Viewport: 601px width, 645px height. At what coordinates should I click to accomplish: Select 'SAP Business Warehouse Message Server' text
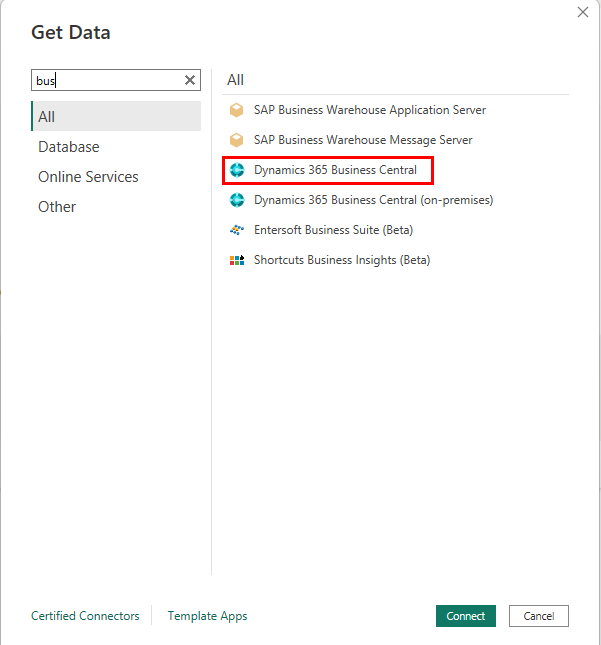tap(363, 140)
